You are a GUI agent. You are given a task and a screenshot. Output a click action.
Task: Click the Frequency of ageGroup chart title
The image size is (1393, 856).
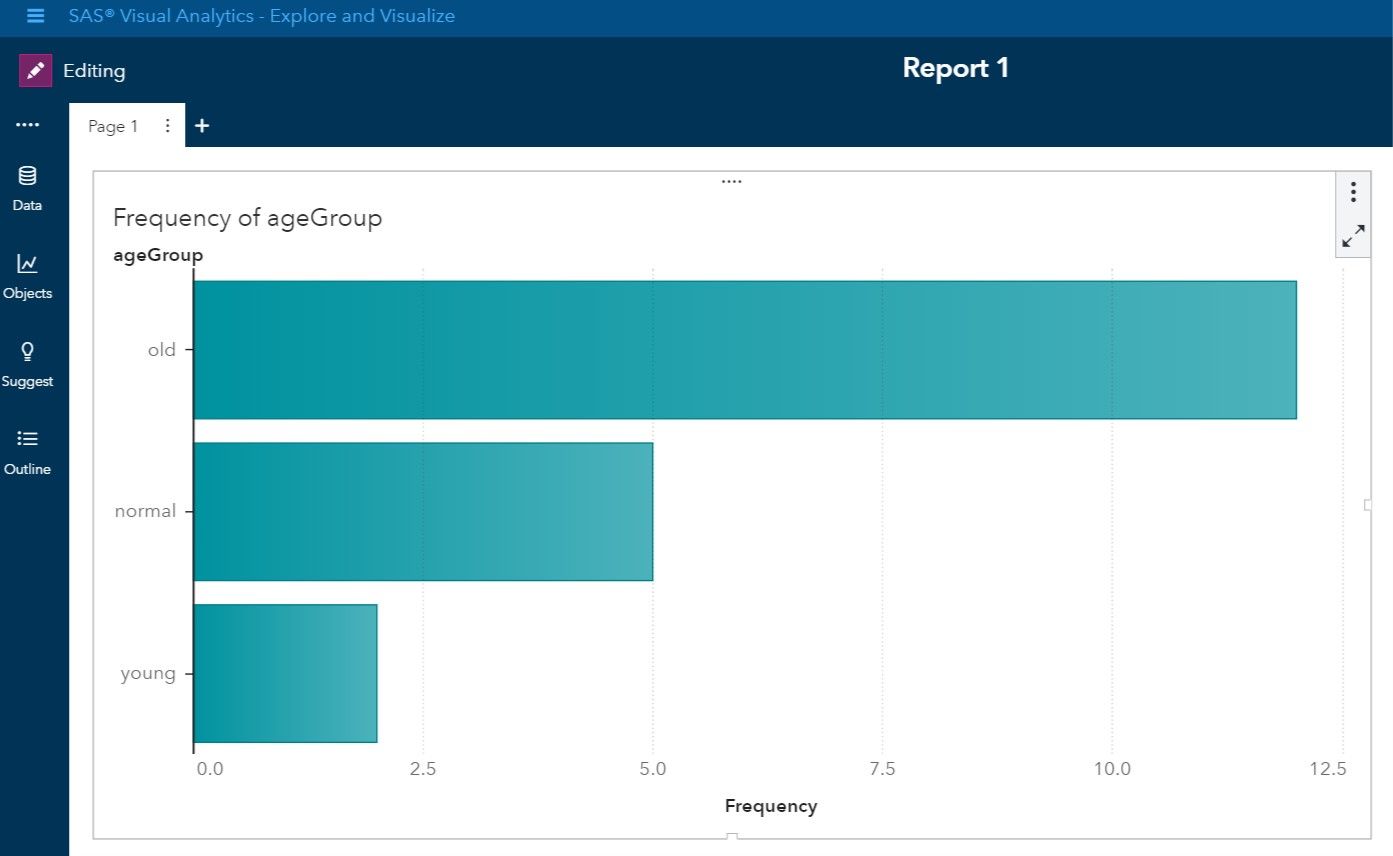coord(247,217)
